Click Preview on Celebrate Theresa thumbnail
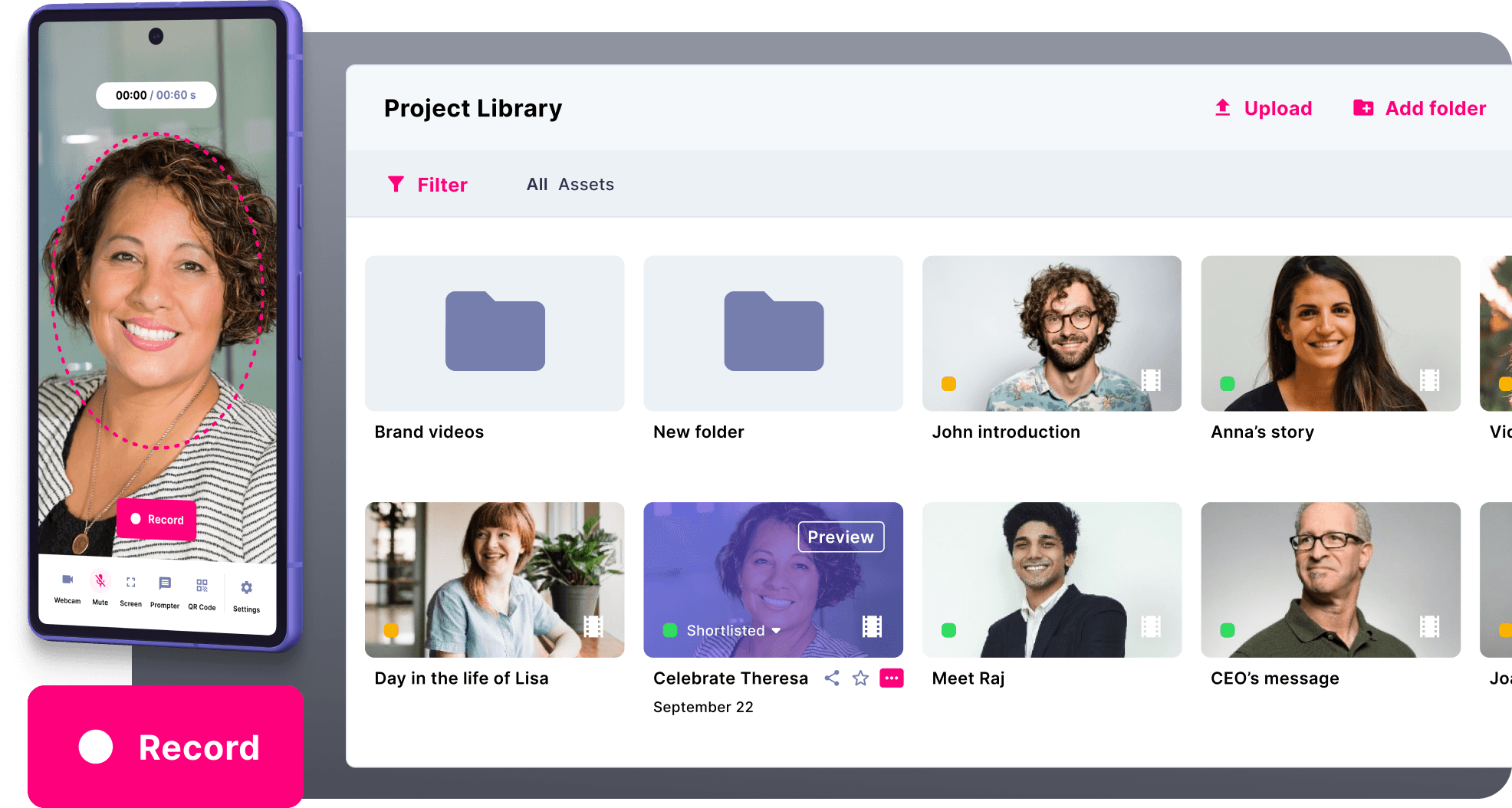This screenshot has width=1512, height=808. (840, 537)
